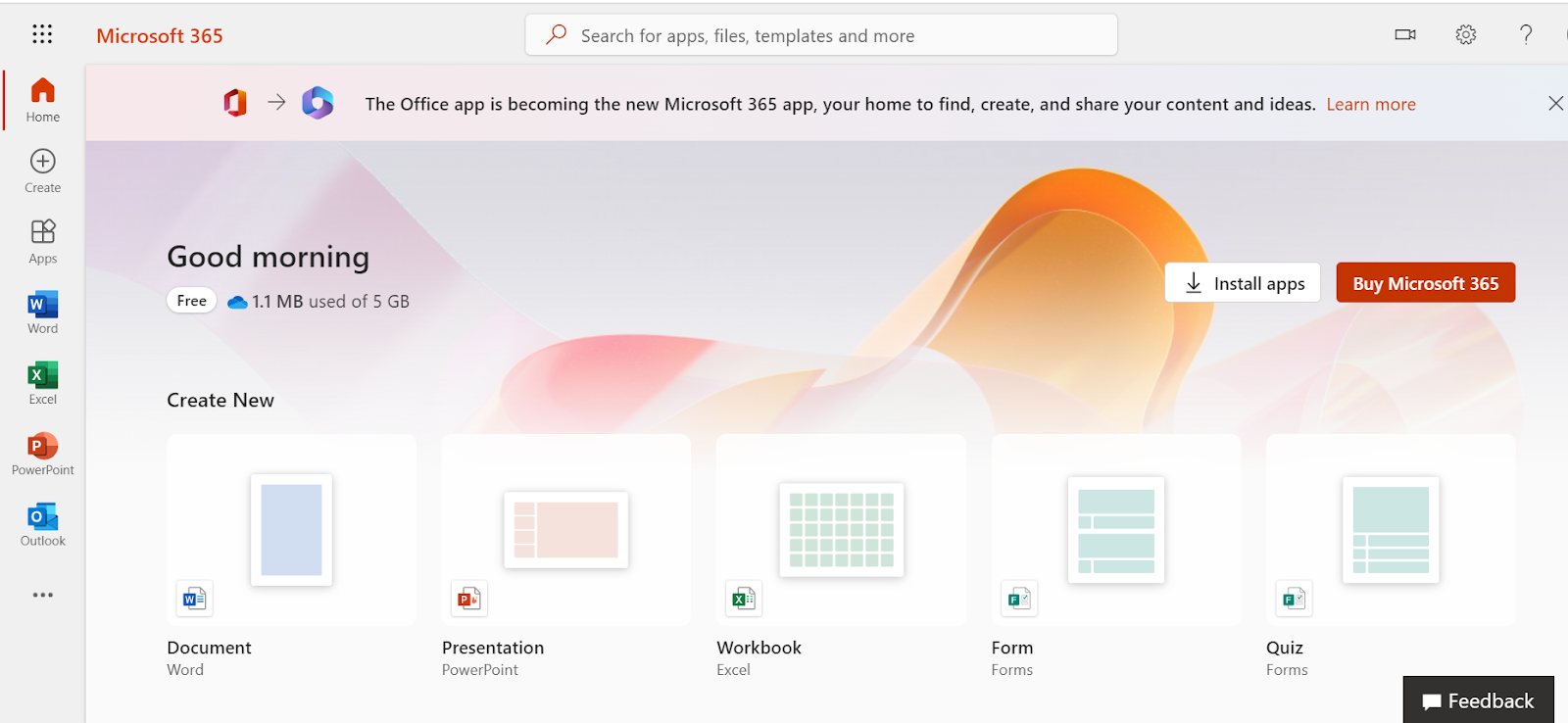Viewport: 1568px width, 723px height.
Task: Click the Document label text
Action: pyautogui.click(x=209, y=648)
